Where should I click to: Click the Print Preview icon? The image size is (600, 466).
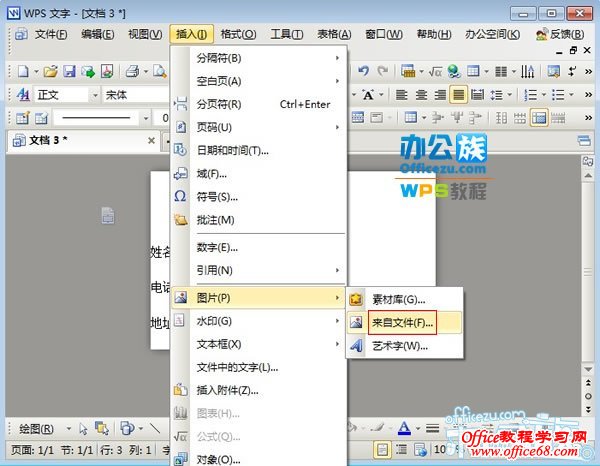click(160, 71)
